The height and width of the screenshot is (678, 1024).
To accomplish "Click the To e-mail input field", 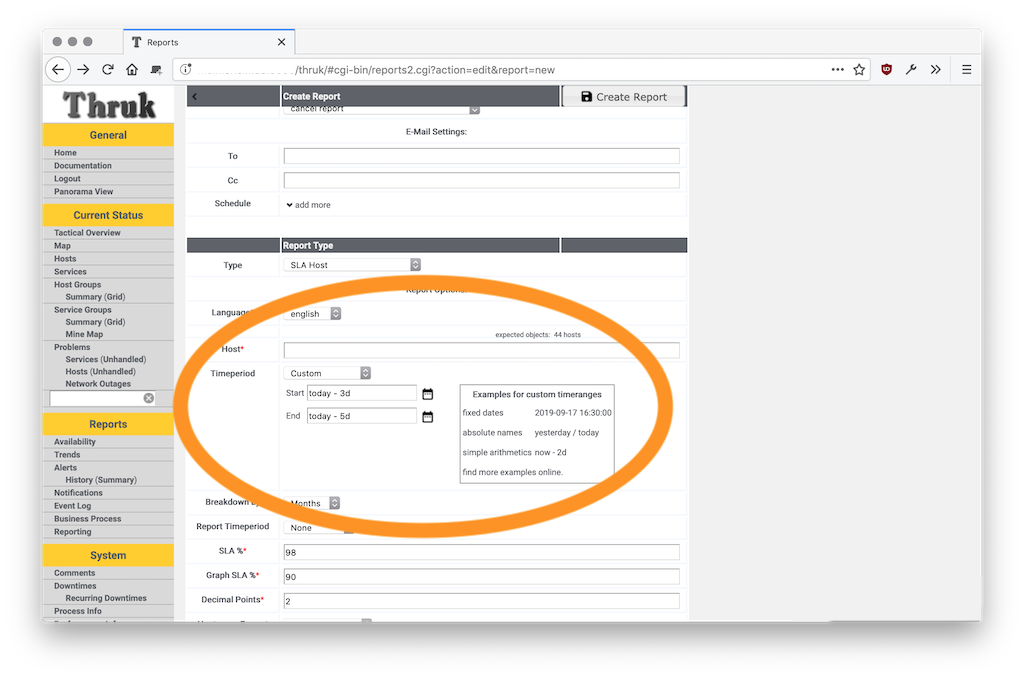I will (x=482, y=156).
